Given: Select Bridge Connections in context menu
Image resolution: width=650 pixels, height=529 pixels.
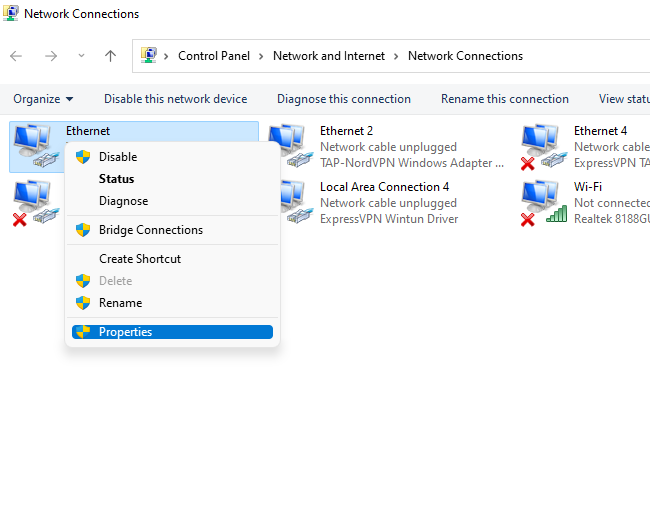Looking at the screenshot, I should (150, 230).
